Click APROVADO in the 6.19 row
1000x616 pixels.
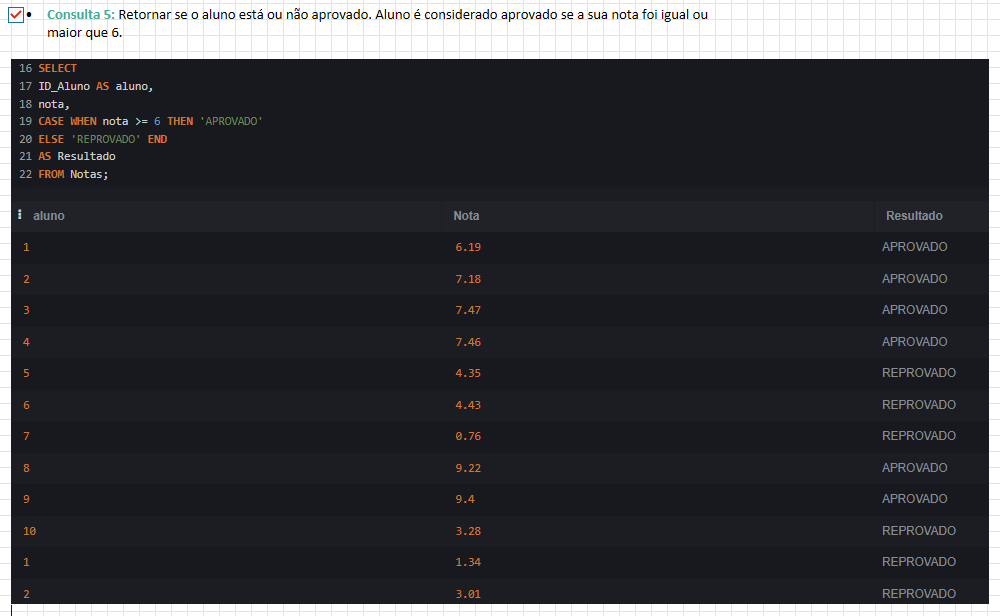coord(914,247)
